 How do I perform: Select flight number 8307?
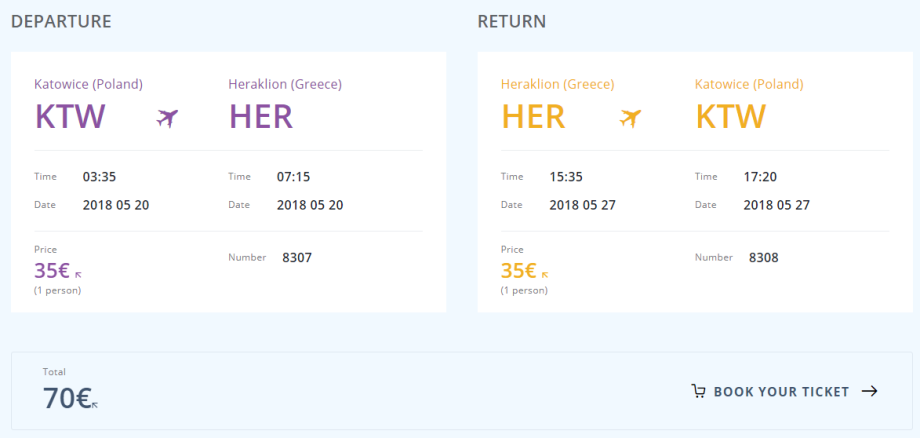pyautogui.click(x=297, y=257)
